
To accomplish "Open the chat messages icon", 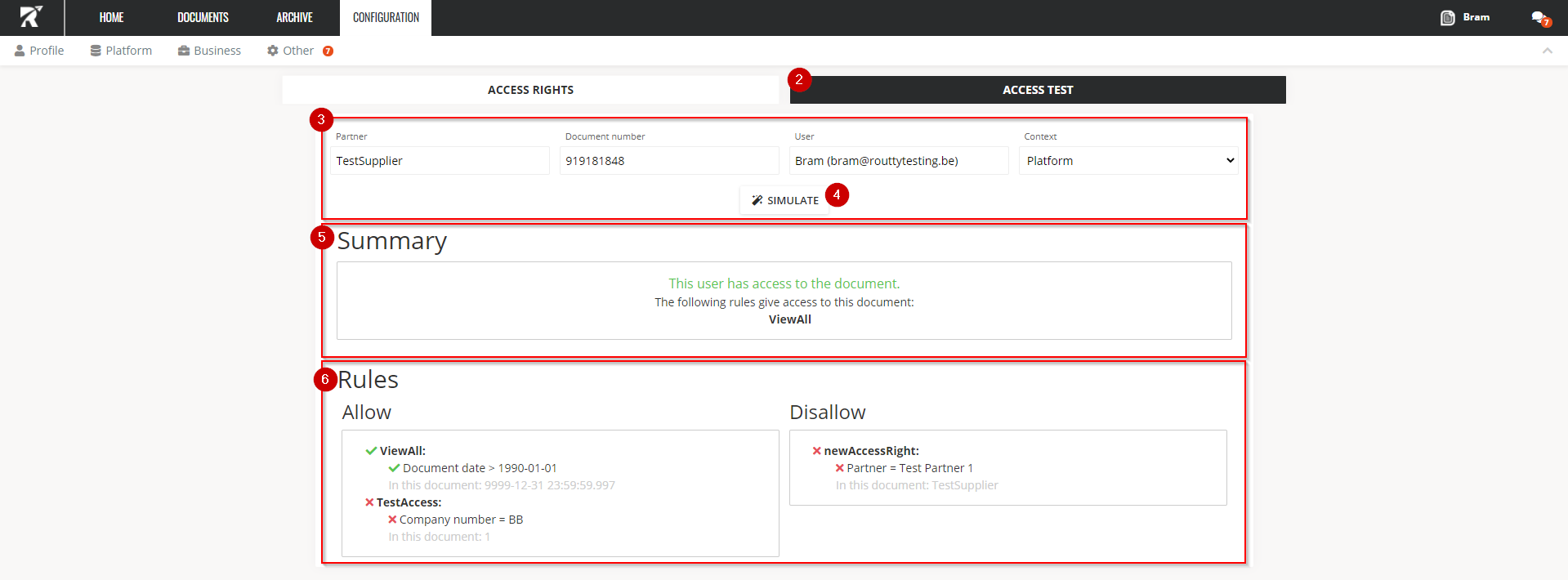I will point(1539,17).
